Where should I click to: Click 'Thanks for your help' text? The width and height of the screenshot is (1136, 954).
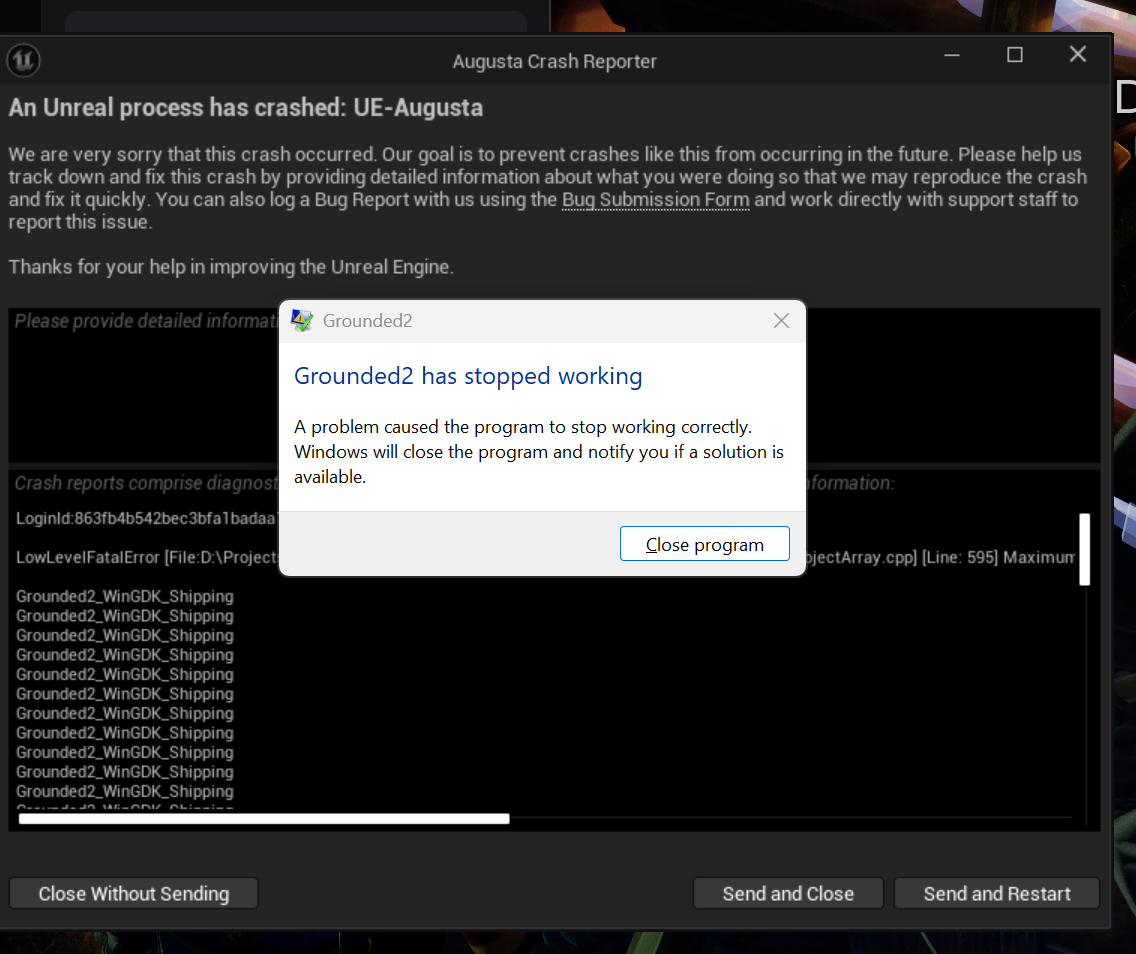pos(231,267)
